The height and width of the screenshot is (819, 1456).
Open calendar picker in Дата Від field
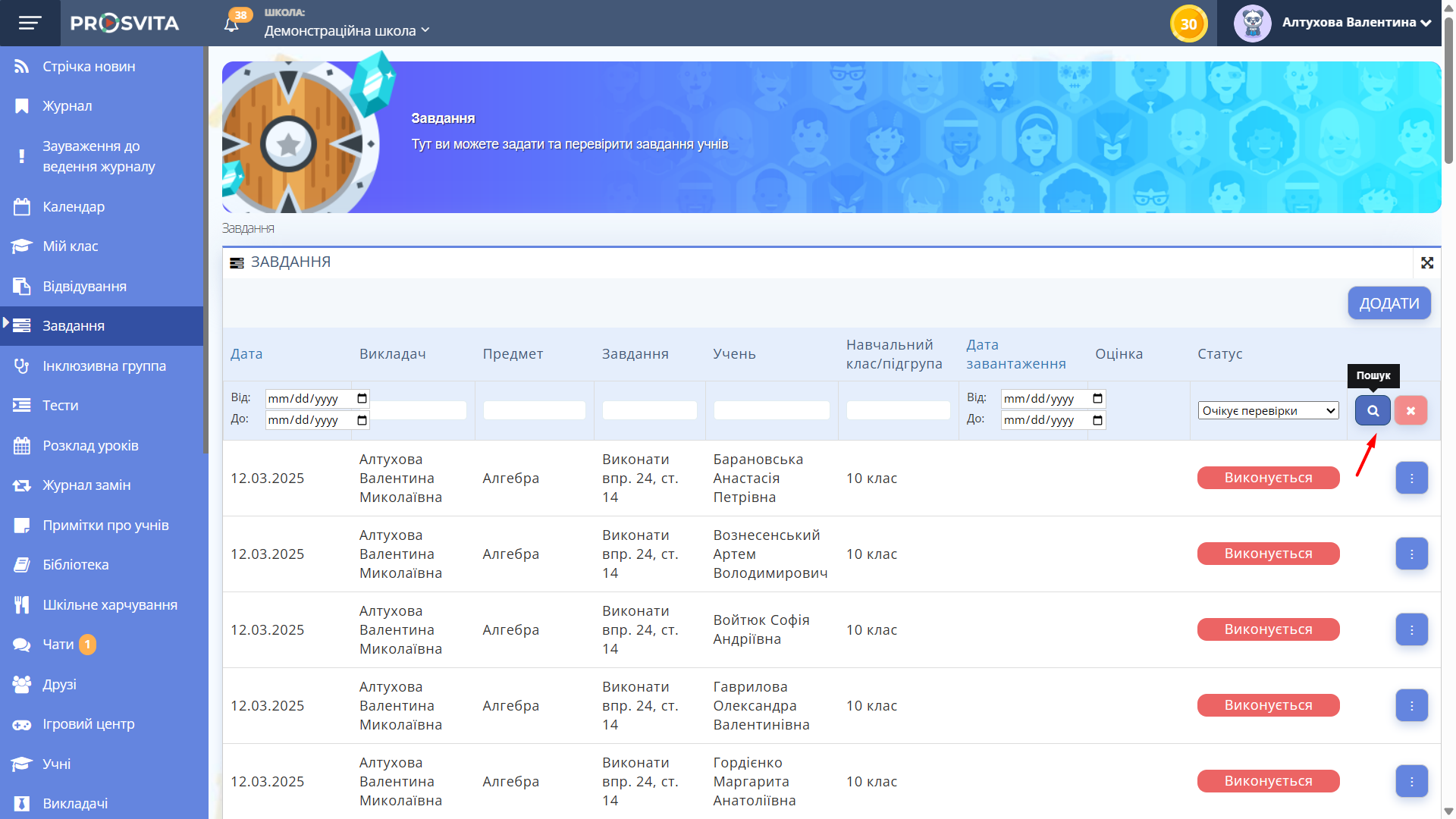[362, 399]
